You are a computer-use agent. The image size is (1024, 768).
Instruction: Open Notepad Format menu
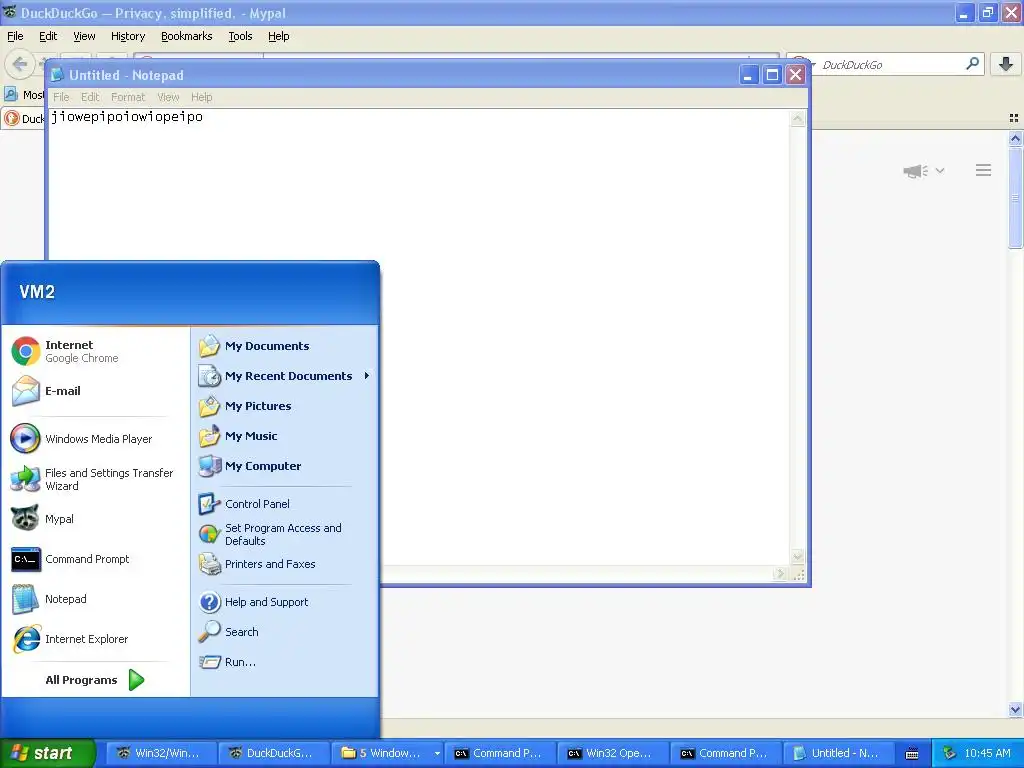pyautogui.click(x=128, y=97)
